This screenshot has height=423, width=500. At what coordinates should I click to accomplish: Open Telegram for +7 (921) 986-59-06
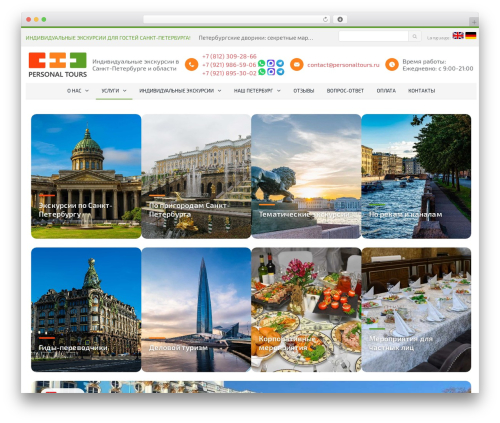280,63
